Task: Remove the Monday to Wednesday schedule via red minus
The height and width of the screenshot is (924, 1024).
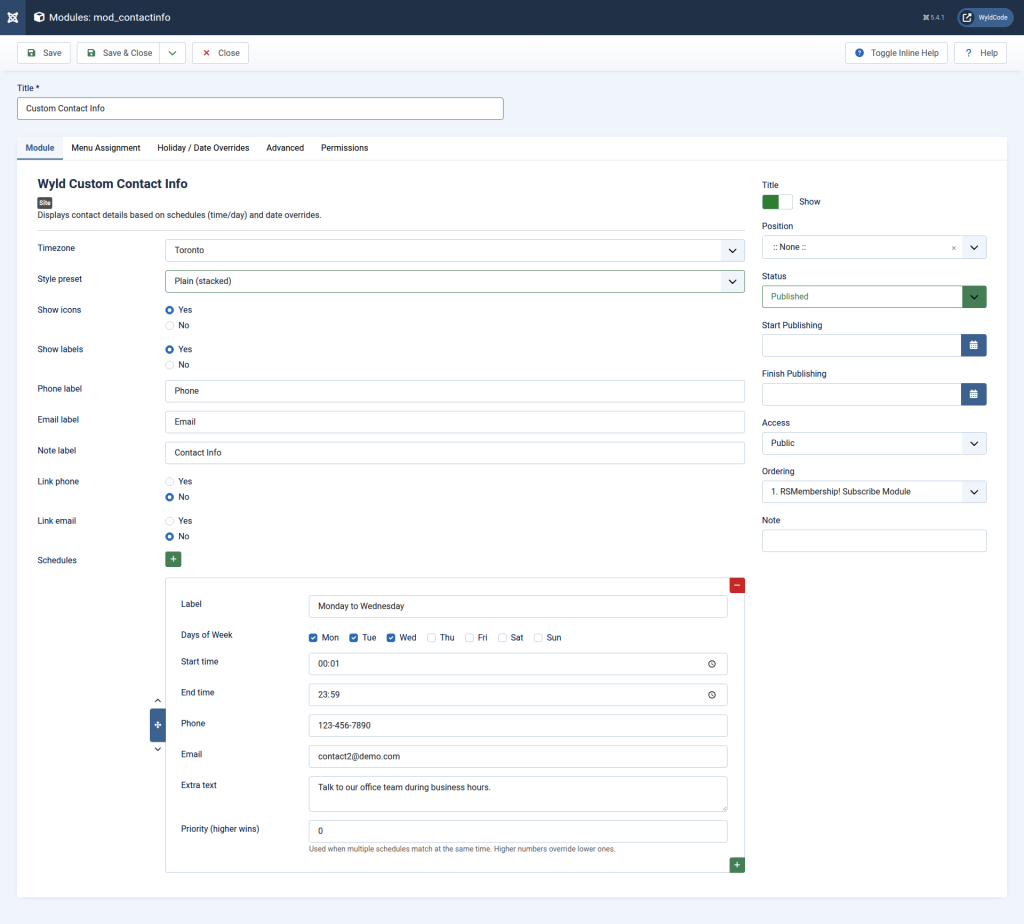Action: point(737,584)
